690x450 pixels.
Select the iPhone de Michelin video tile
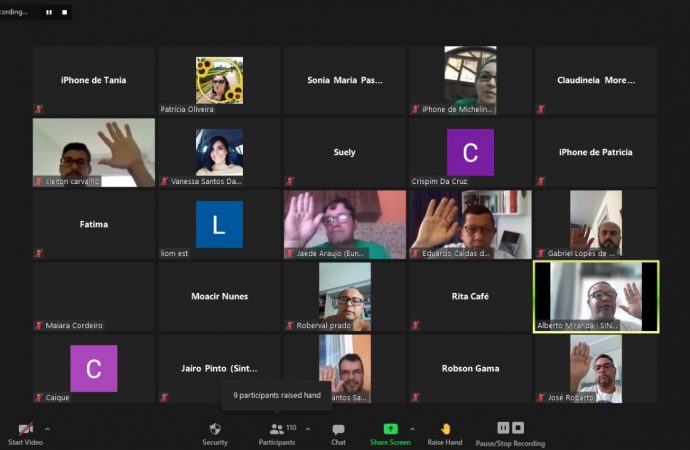(470, 80)
